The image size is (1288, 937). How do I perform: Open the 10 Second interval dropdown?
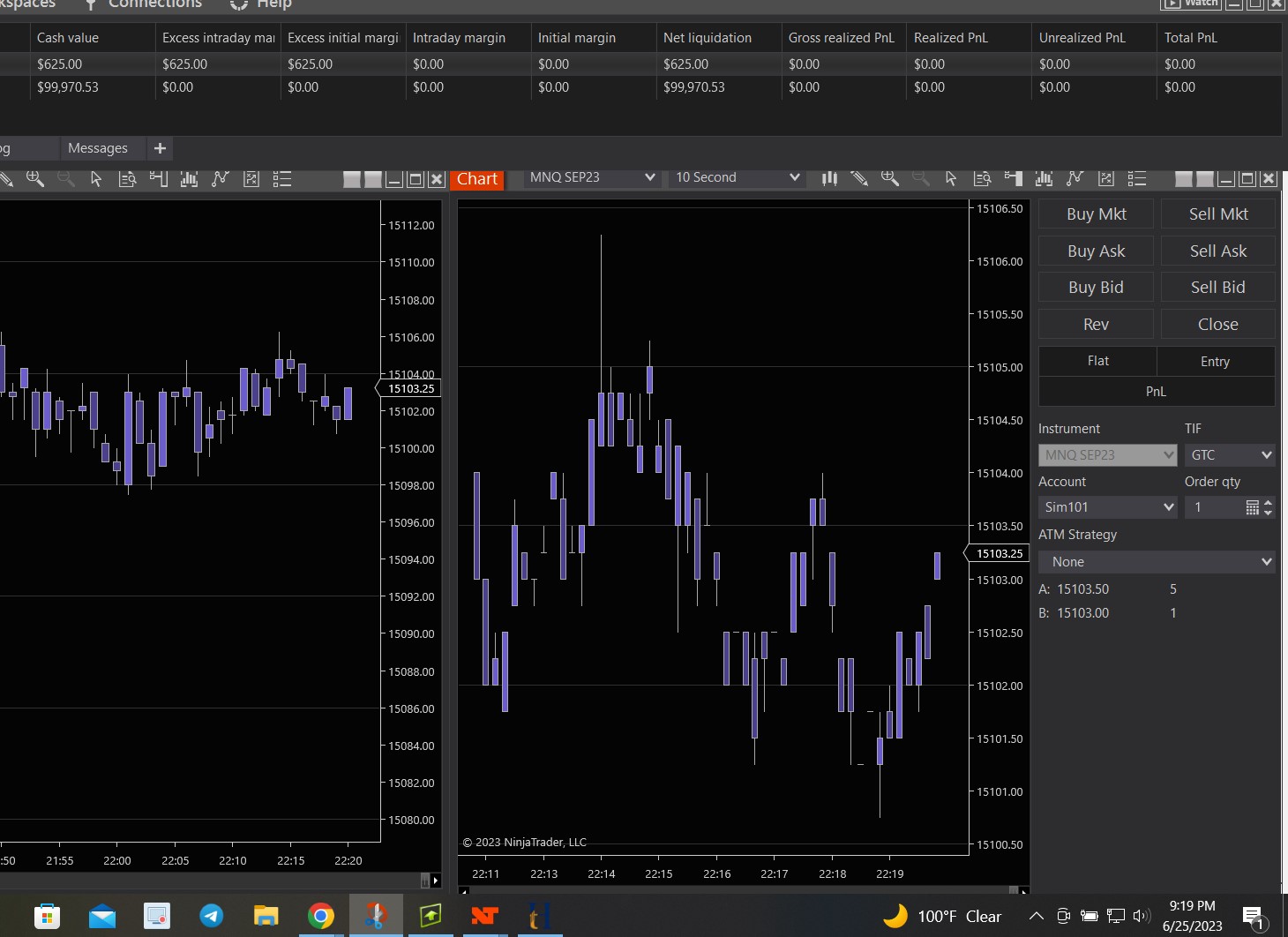pos(737,177)
